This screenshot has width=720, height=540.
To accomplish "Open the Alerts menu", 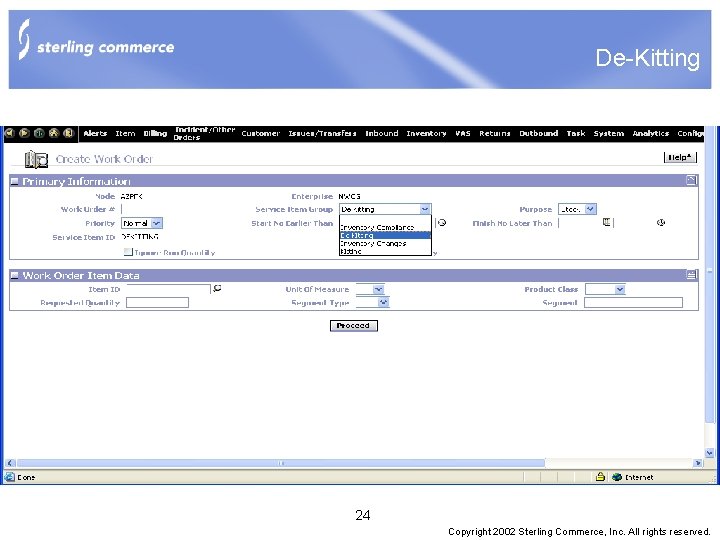I will tap(95, 133).
